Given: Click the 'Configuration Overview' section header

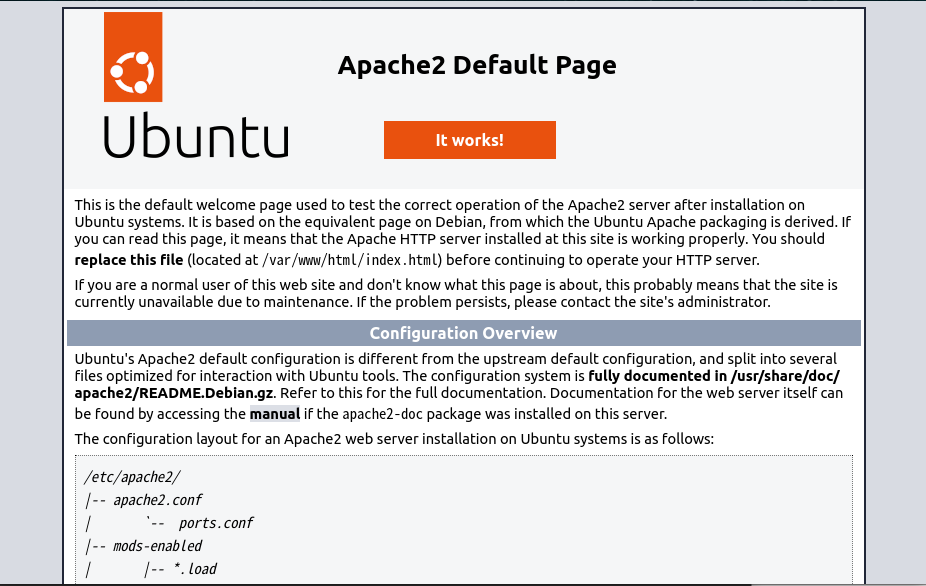Looking at the screenshot, I should click(463, 333).
